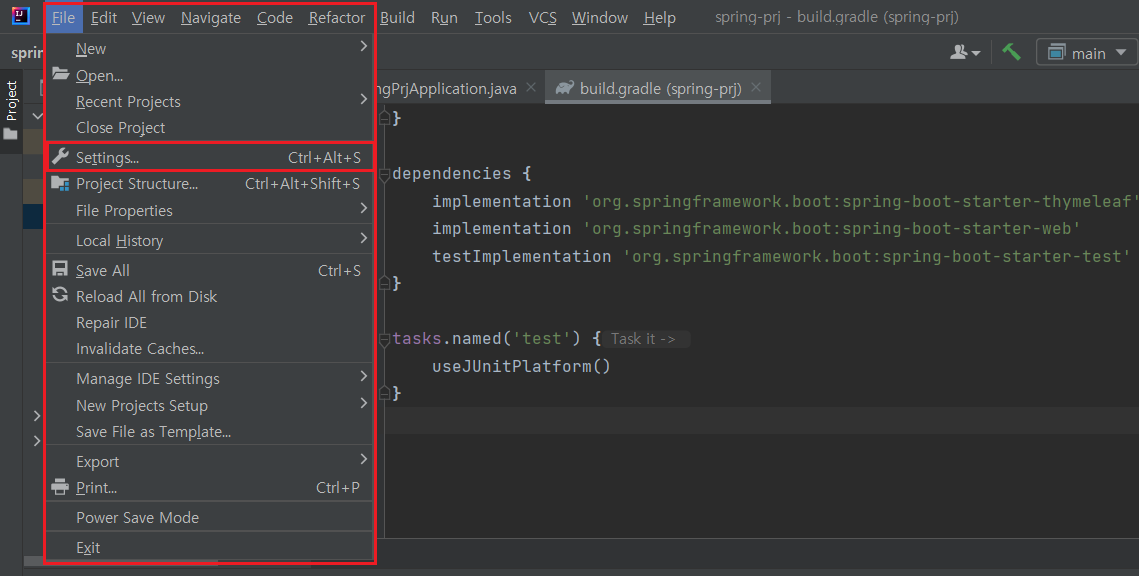
Task: Open the Tools menu
Action: pyautogui.click(x=493, y=17)
